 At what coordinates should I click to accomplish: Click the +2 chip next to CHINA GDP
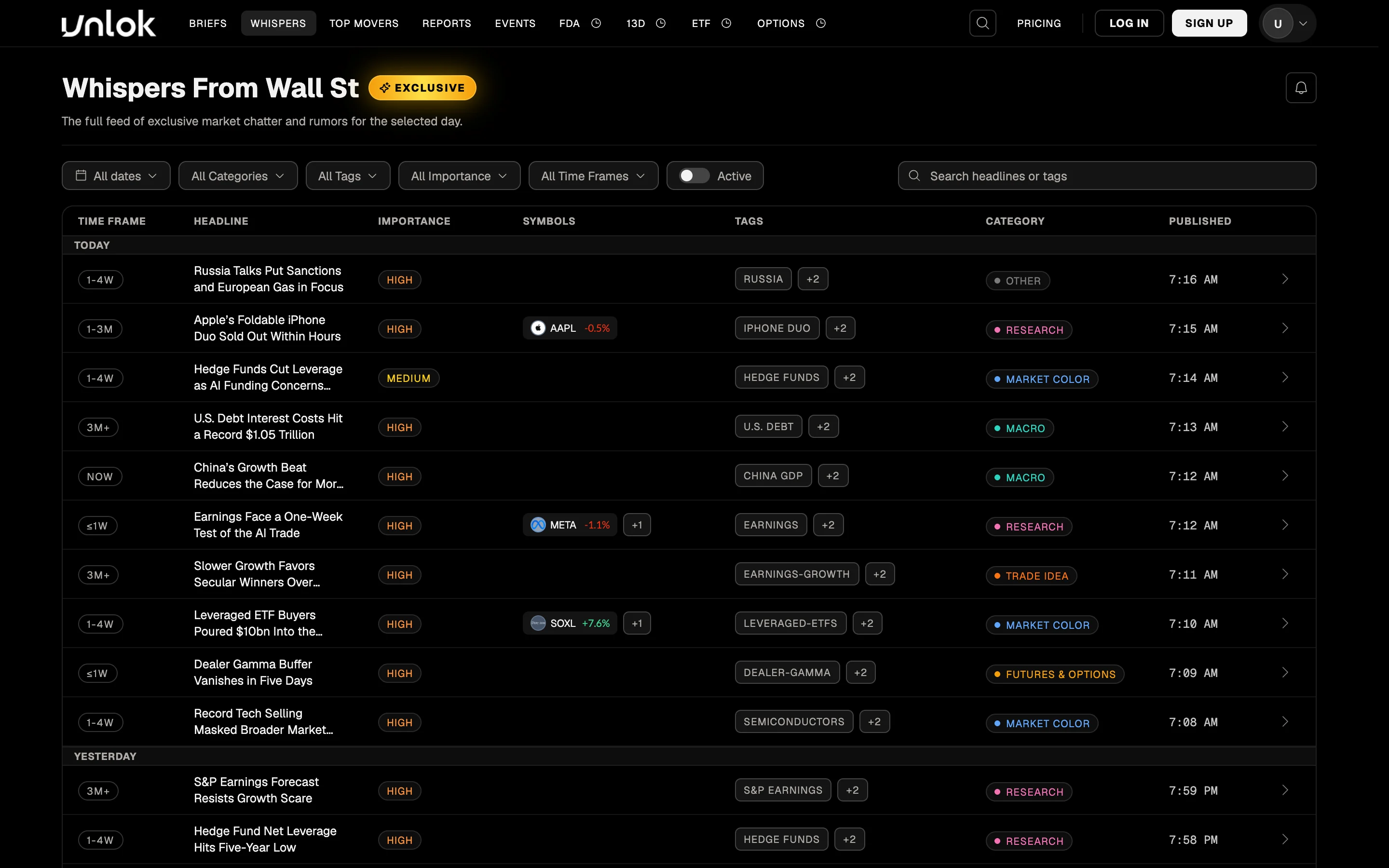833,476
